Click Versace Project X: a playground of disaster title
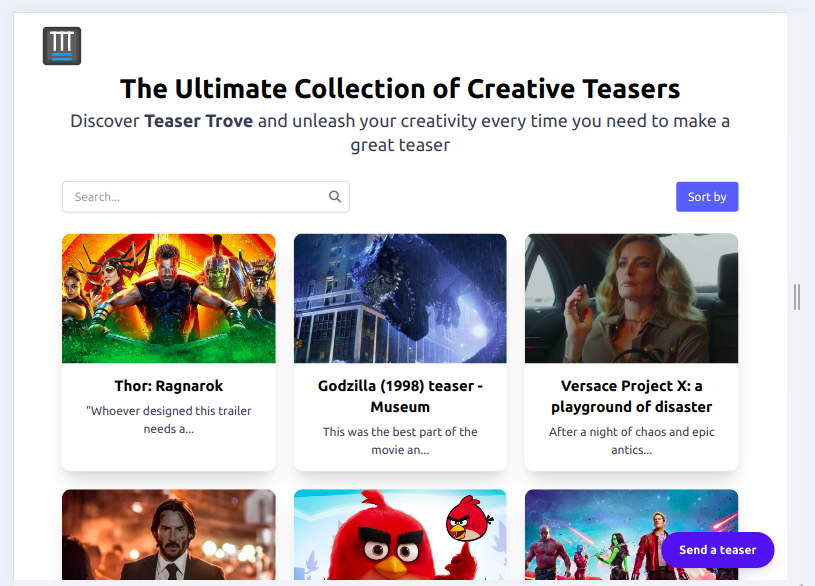The height and width of the screenshot is (586, 815). coord(632,396)
